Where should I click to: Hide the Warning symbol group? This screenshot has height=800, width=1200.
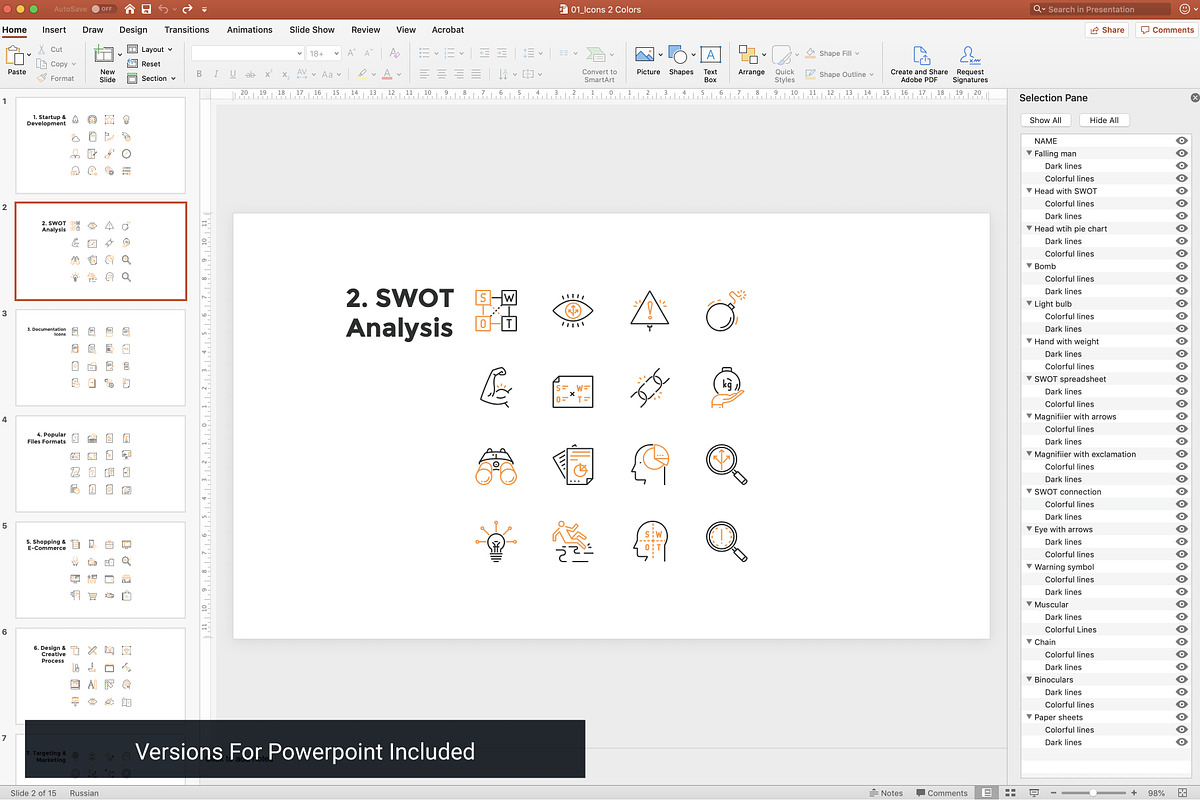[x=1181, y=567]
